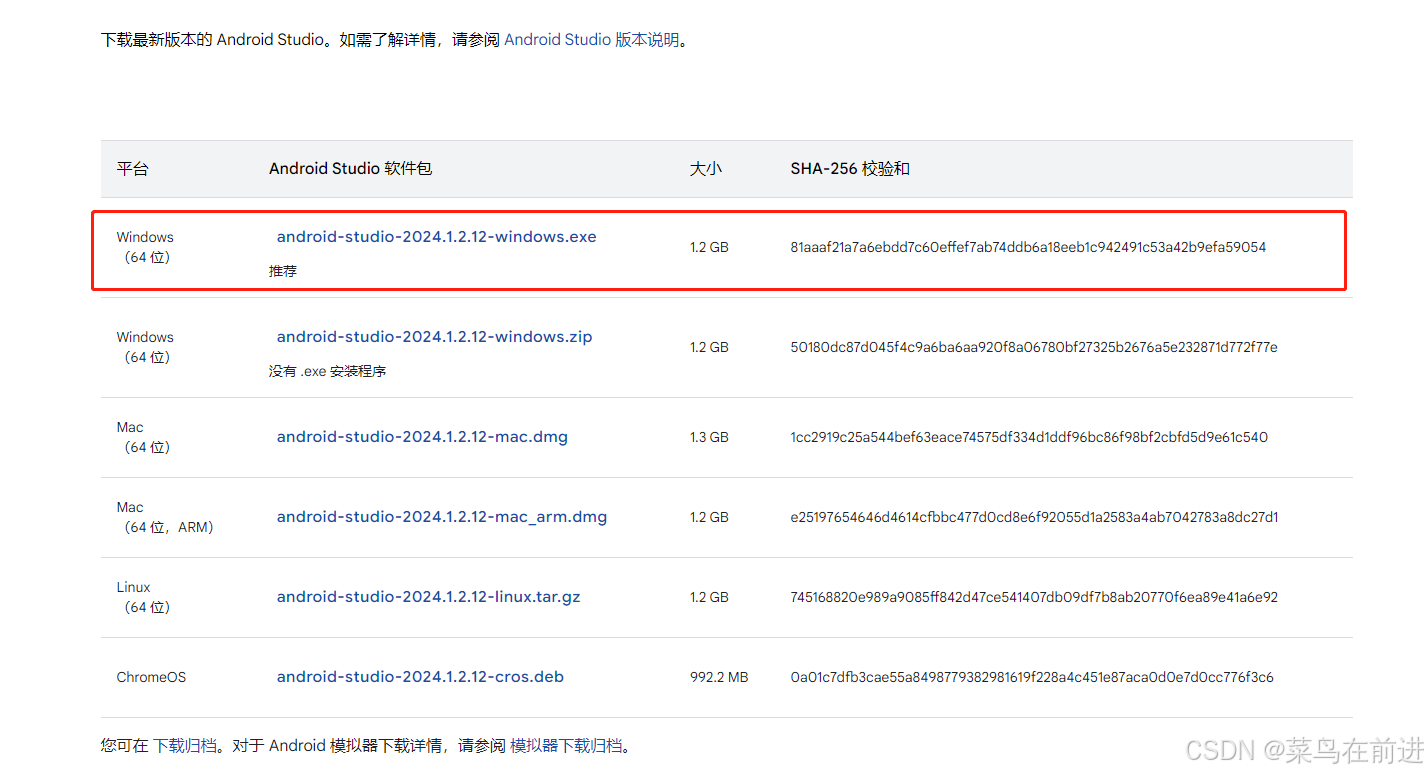Image resolution: width=1428 pixels, height=776 pixels.
Task: Click the 大小 column header
Action: pos(705,169)
